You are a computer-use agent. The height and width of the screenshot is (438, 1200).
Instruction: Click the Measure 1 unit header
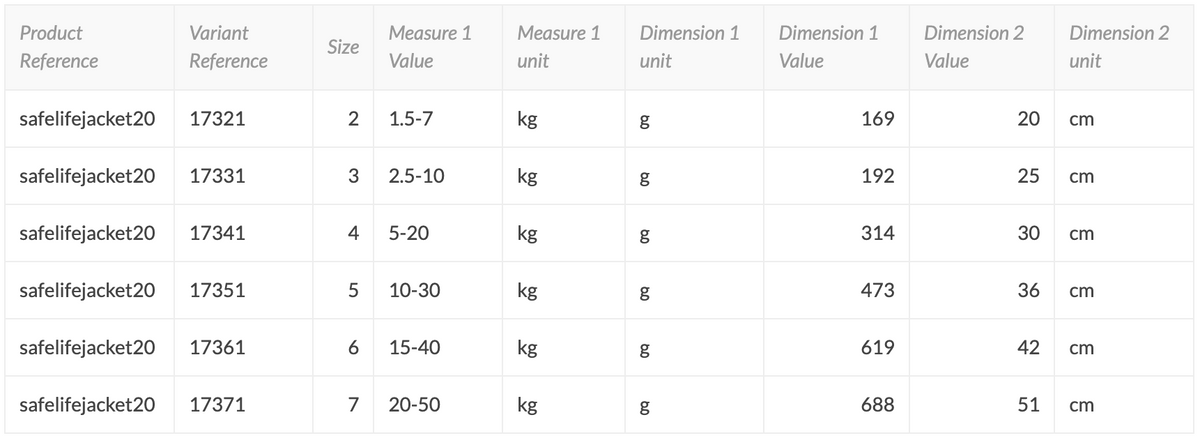(558, 47)
